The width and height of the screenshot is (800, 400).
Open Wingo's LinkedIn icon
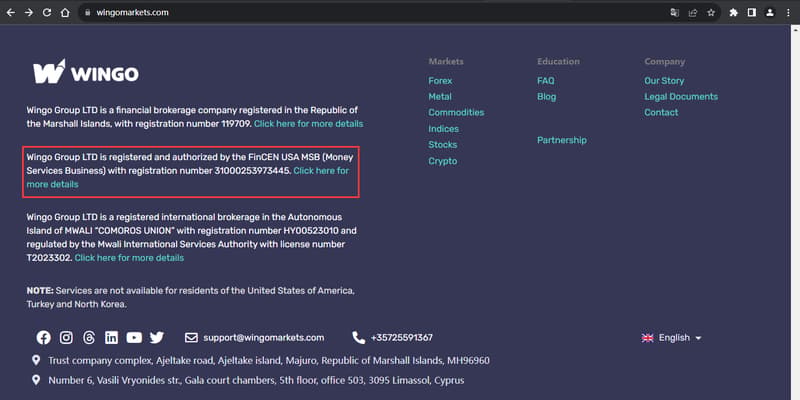point(111,337)
